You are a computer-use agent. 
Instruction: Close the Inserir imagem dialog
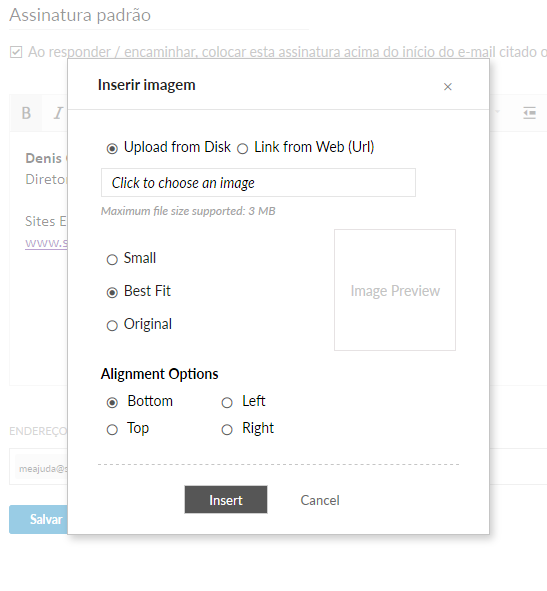click(447, 87)
